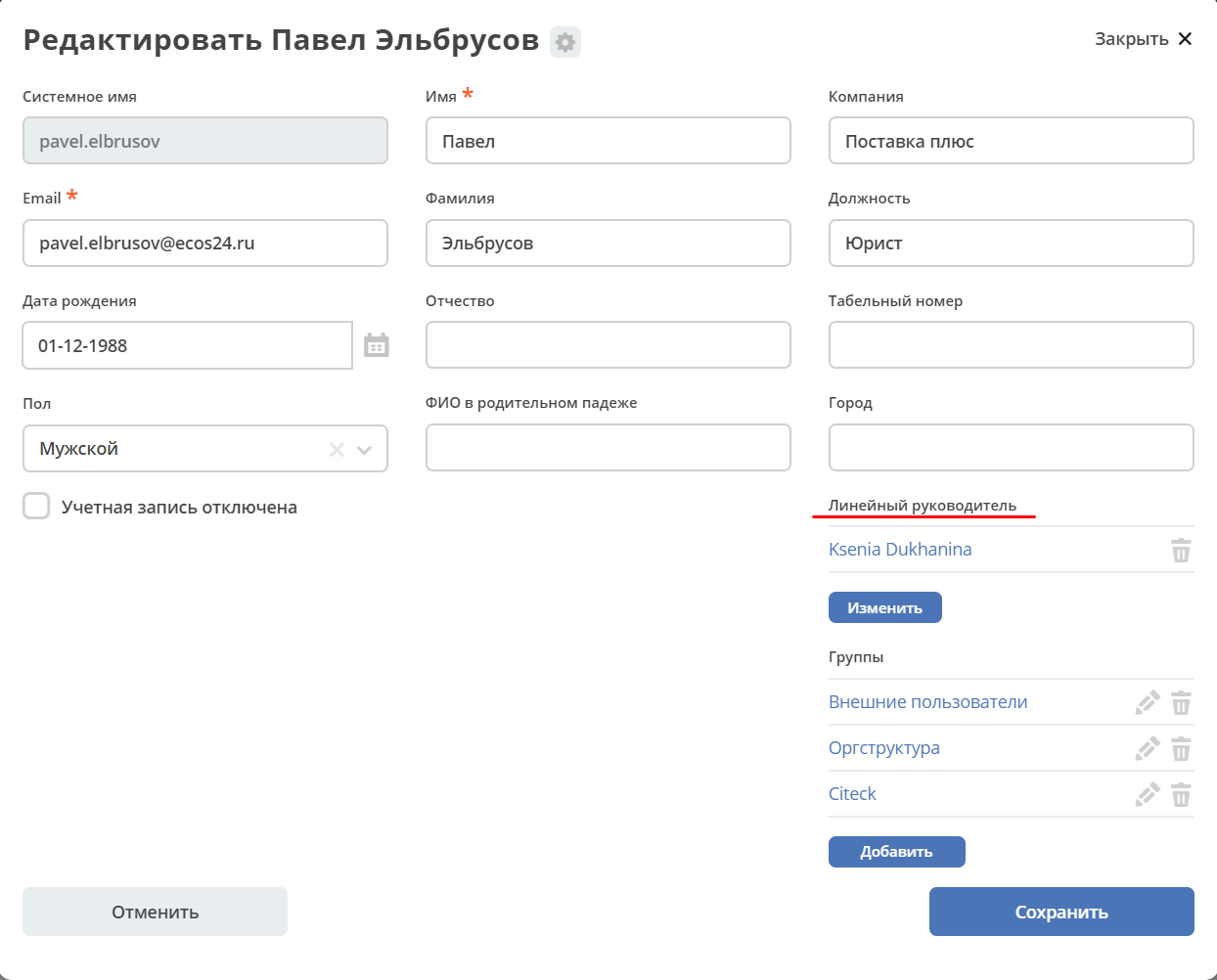Viewport: 1217px width, 980px height.
Task: Click the ФИО в родительном падеже field
Action: [x=608, y=447]
